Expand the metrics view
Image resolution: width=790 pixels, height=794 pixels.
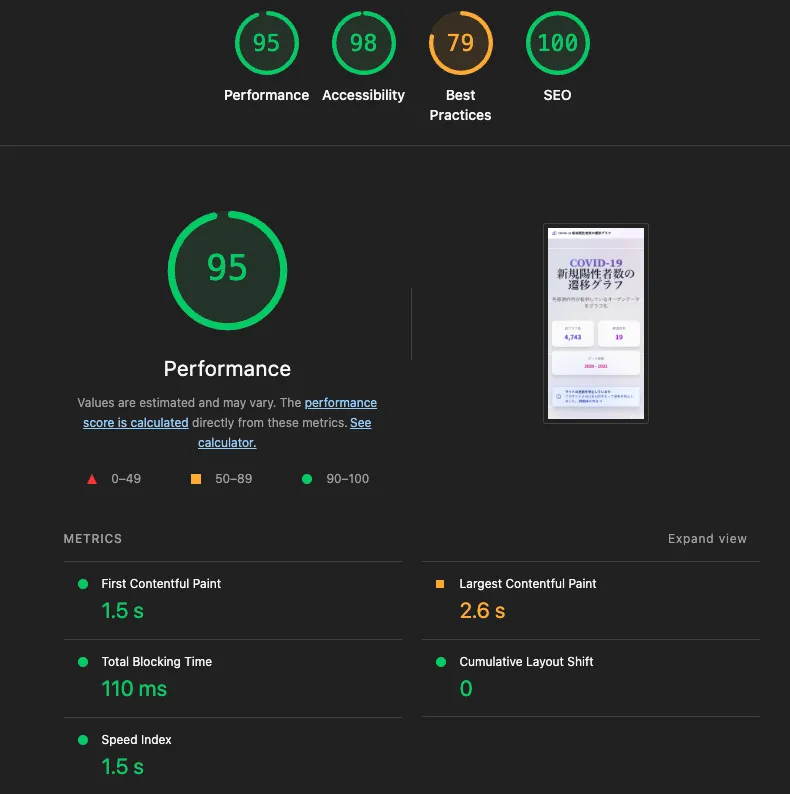click(x=707, y=539)
